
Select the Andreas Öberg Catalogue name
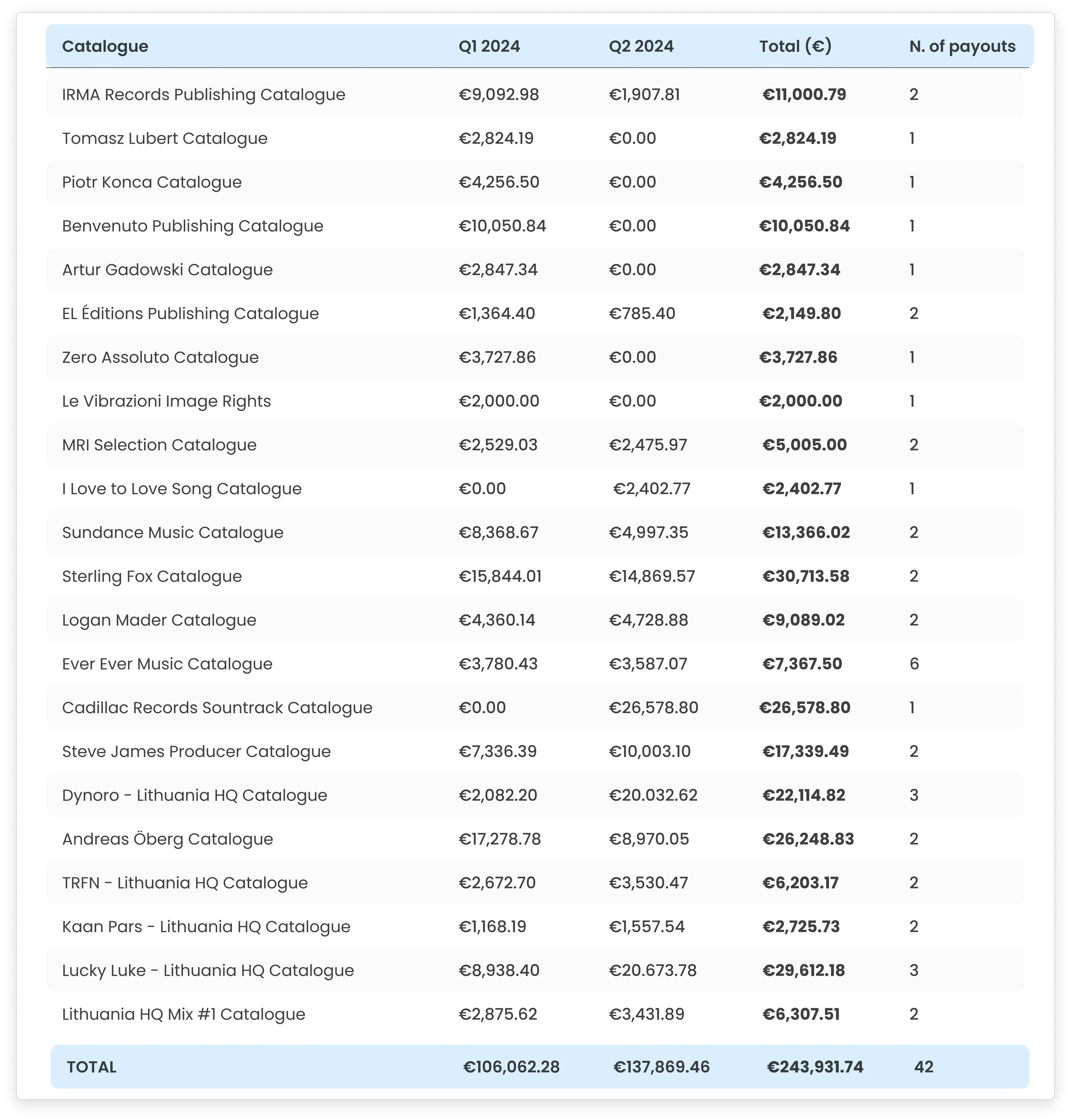tap(168, 839)
